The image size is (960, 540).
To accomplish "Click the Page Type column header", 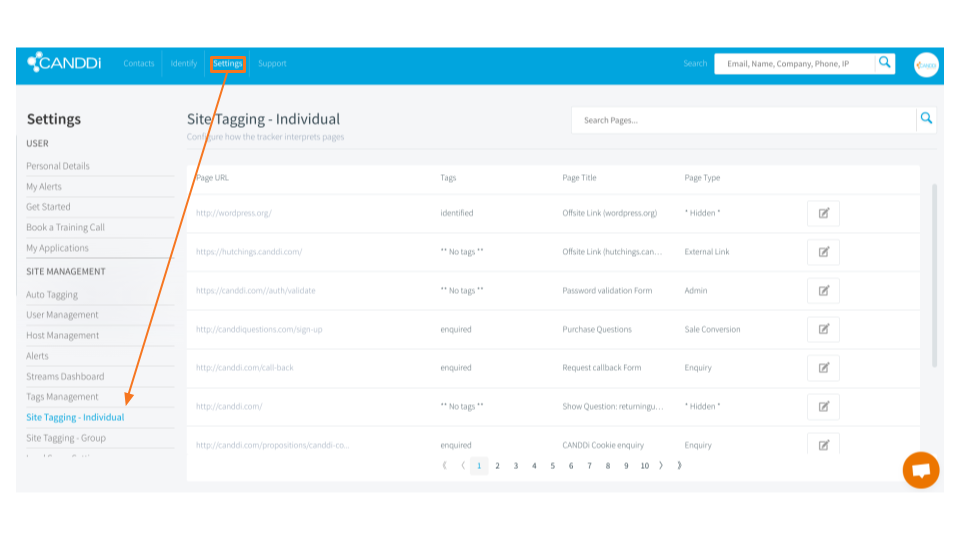I will pos(702,178).
